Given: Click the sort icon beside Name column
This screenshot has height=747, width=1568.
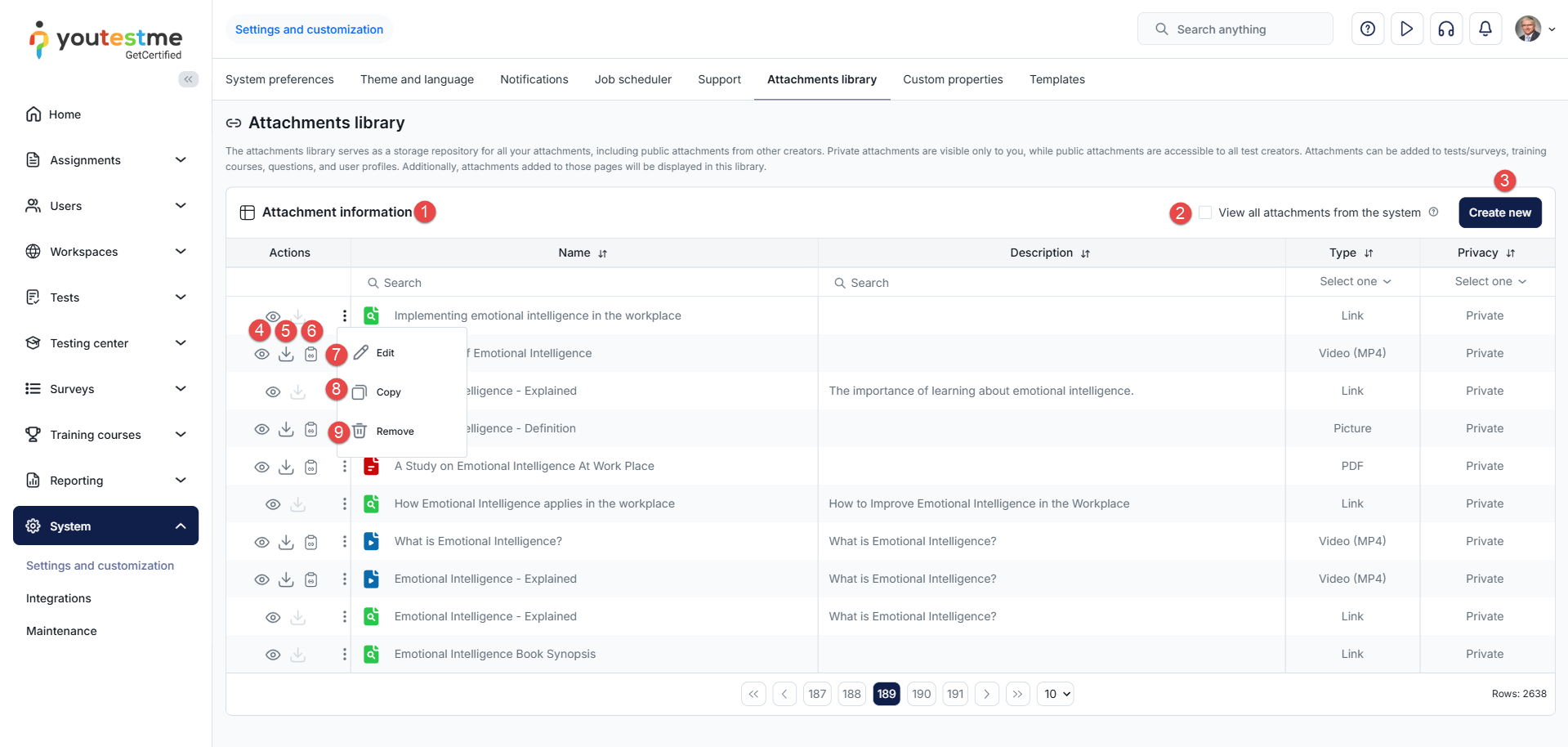Looking at the screenshot, I should 603,253.
